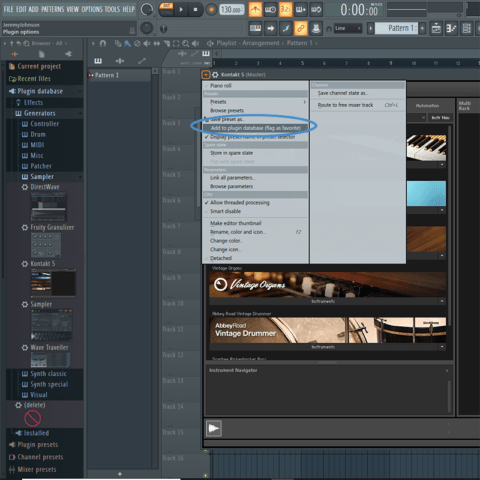480x480 pixels.
Task: Click the Kontakt 5 plugin options arrow
Action: point(206,75)
